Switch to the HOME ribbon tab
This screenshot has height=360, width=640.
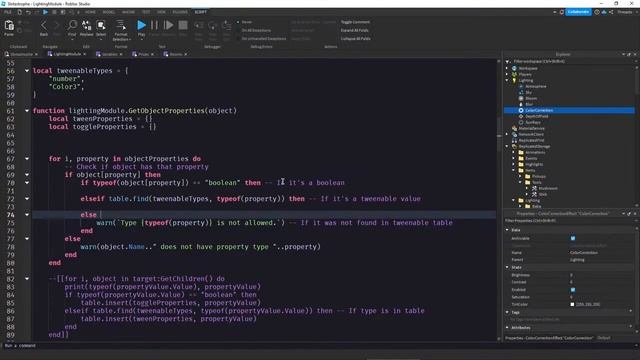coord(90,12)
